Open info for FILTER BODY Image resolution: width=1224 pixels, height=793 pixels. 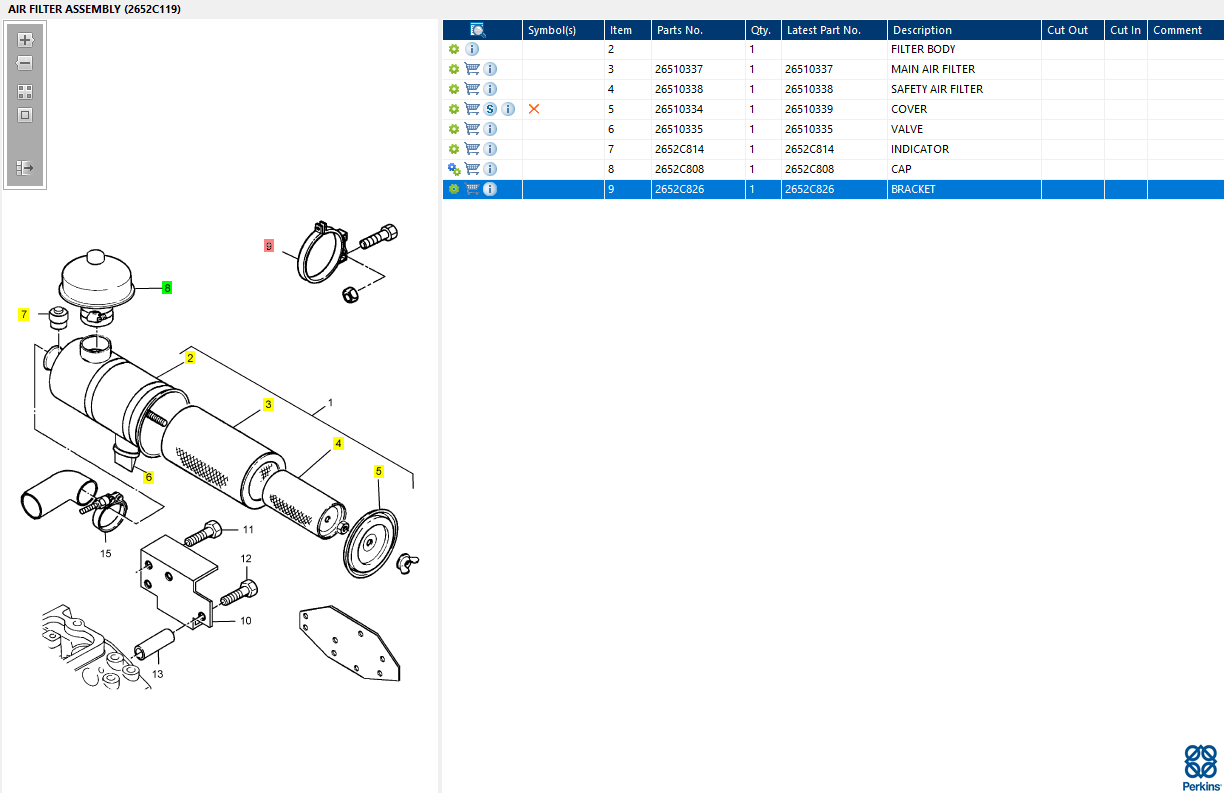[472, 49]
